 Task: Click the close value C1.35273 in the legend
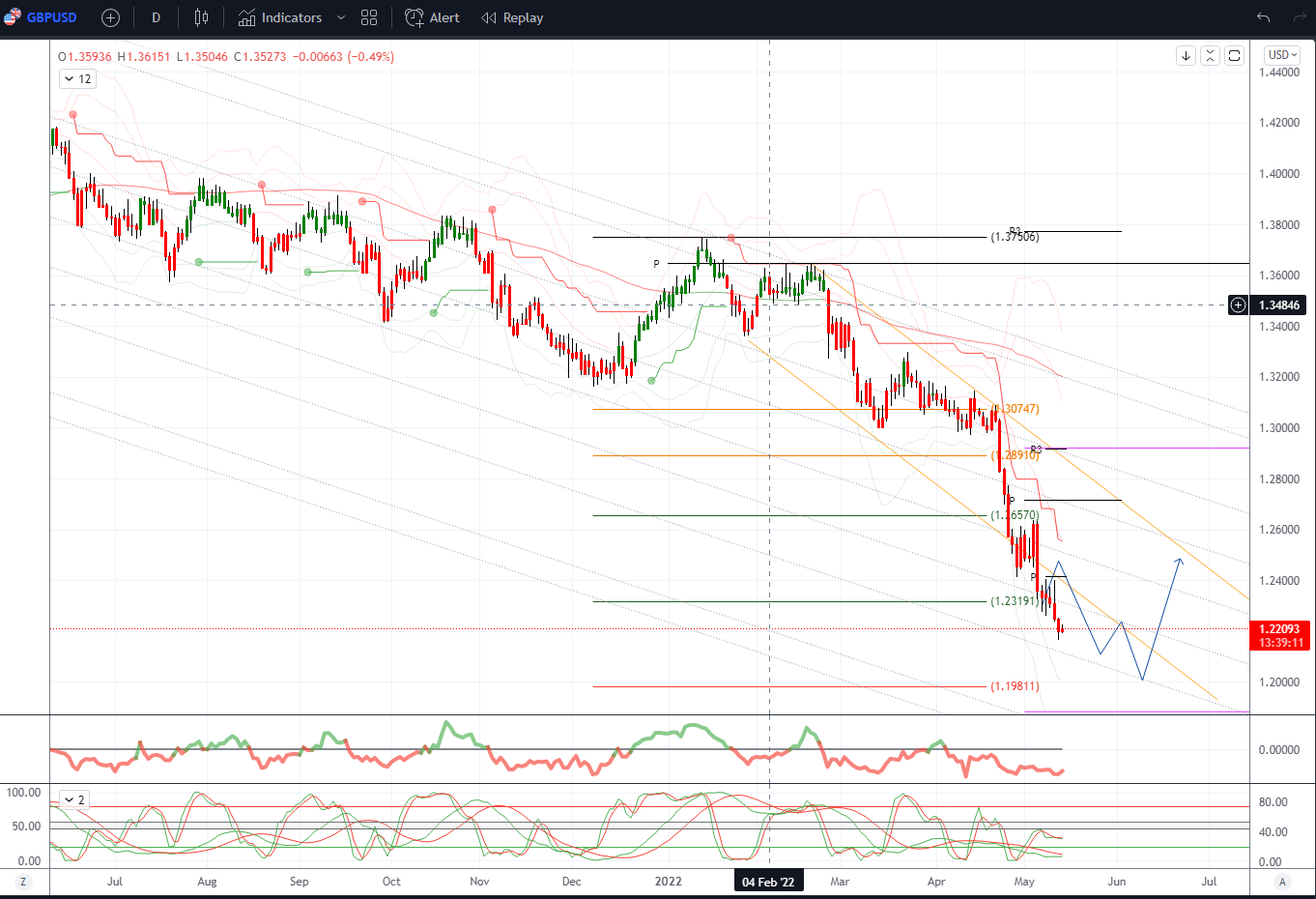(260, 57)
